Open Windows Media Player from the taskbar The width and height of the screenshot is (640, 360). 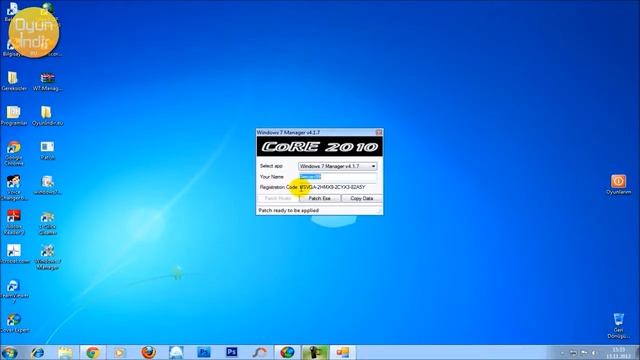(x=120, y=353)
